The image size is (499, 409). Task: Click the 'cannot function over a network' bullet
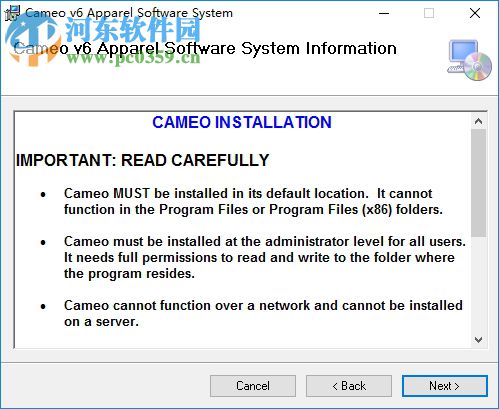tap(263, 313)
